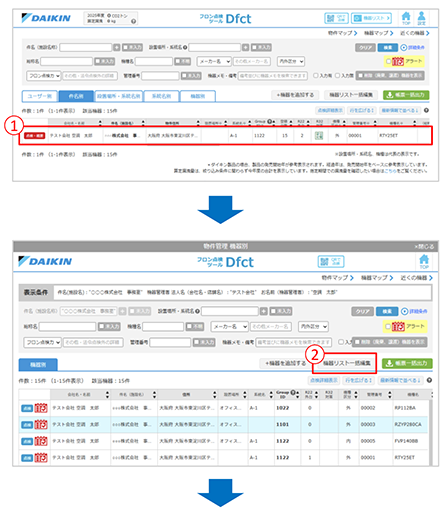Open the QR code scan icon in upper header
The height and width of the screenshot is (511, 445).
(x=336, y=18)
